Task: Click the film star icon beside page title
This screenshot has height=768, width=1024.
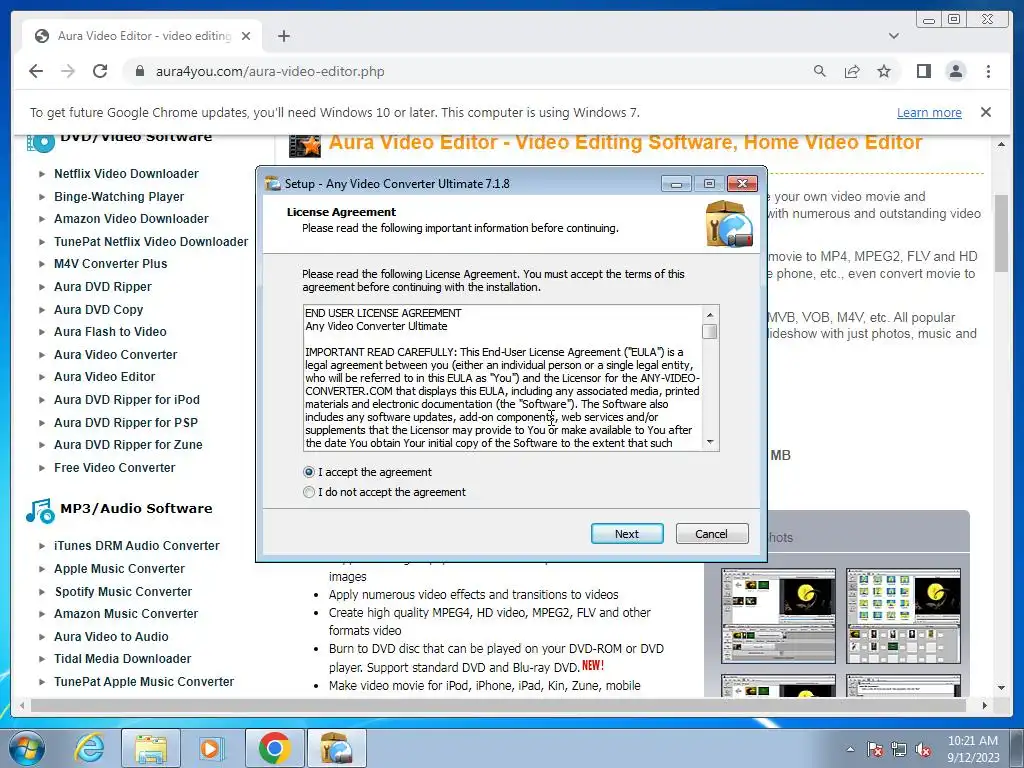Action: [305, 144]
